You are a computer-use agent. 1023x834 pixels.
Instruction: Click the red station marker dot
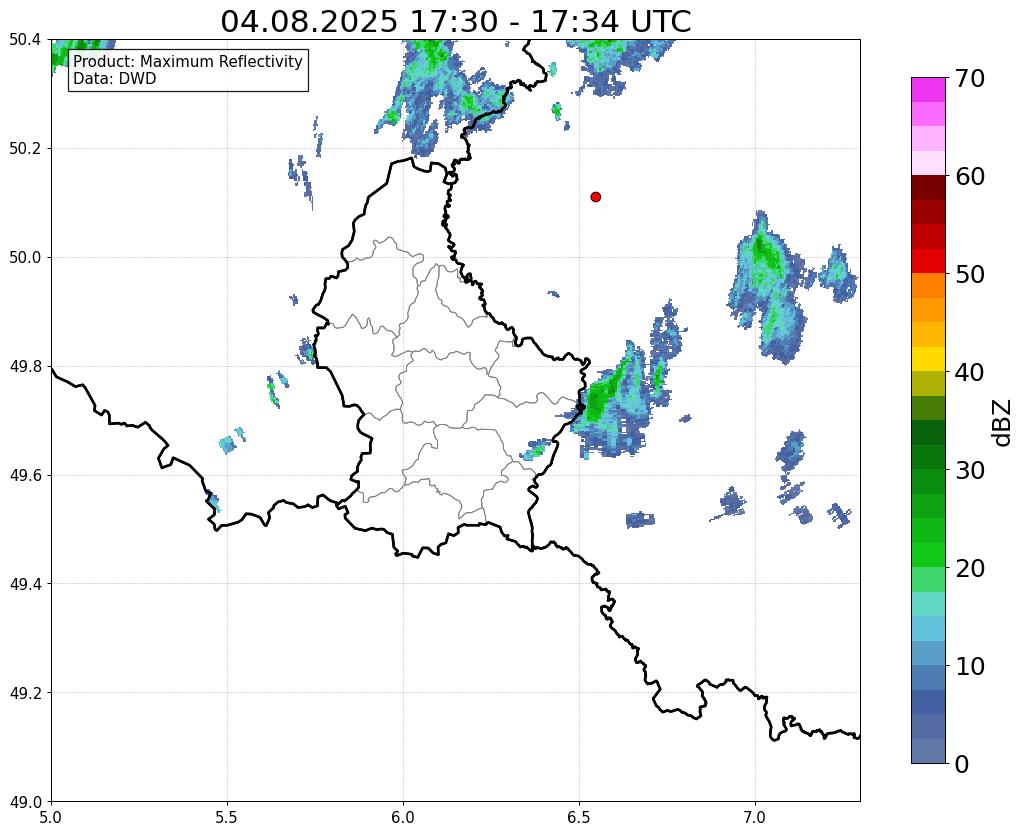(595, 197)
